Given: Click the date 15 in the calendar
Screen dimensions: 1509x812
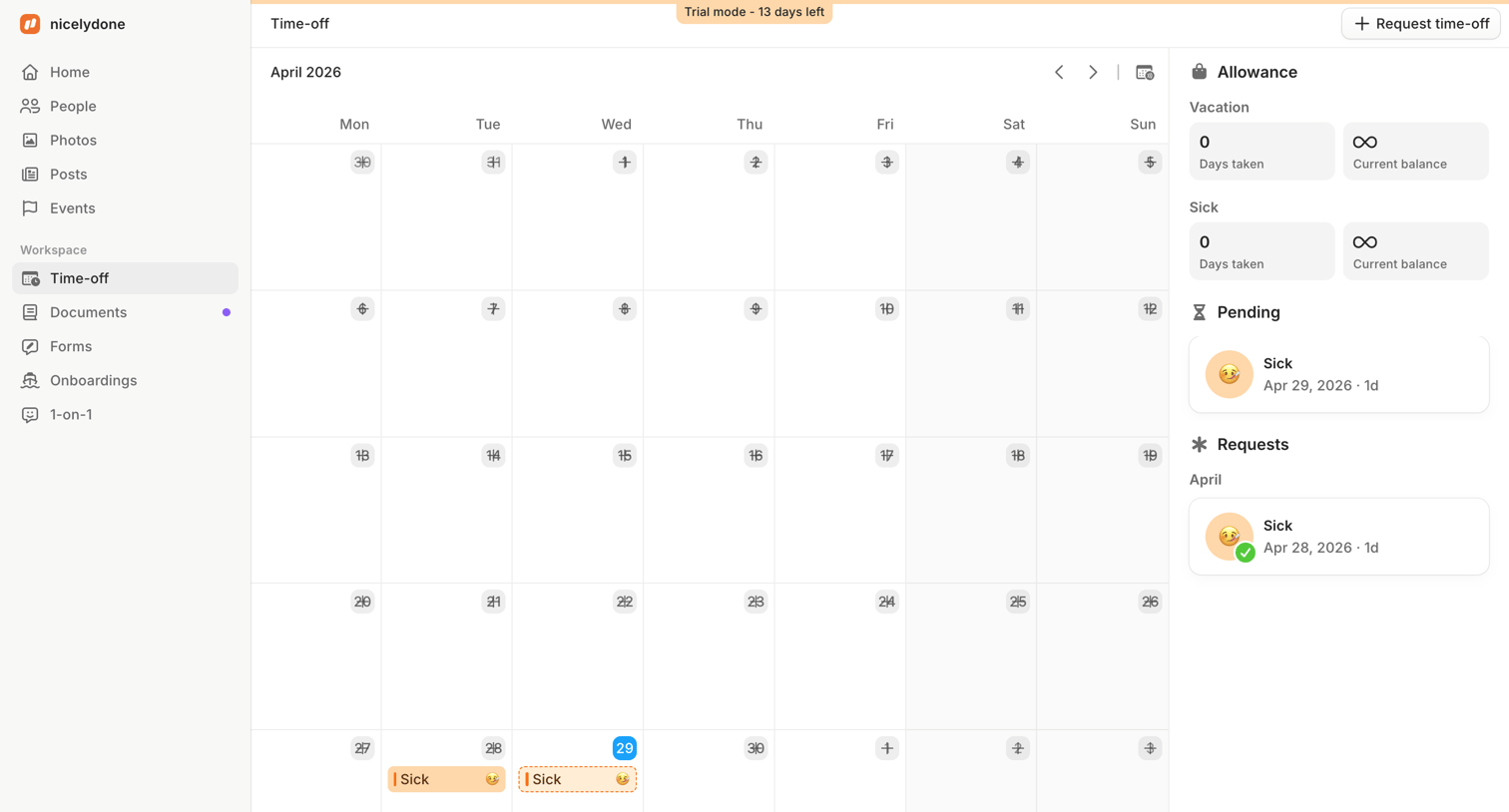Looking at the screenshot, I should 625,456.
